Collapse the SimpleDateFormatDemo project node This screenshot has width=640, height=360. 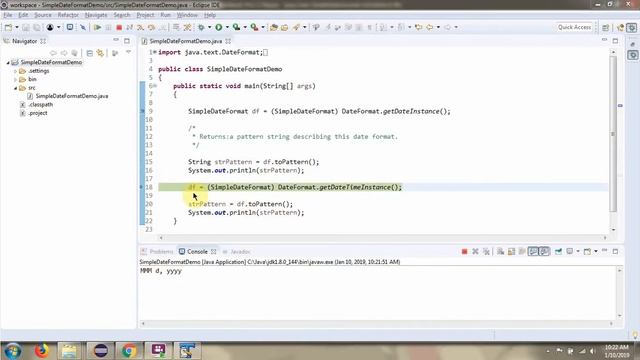point(8,62)
